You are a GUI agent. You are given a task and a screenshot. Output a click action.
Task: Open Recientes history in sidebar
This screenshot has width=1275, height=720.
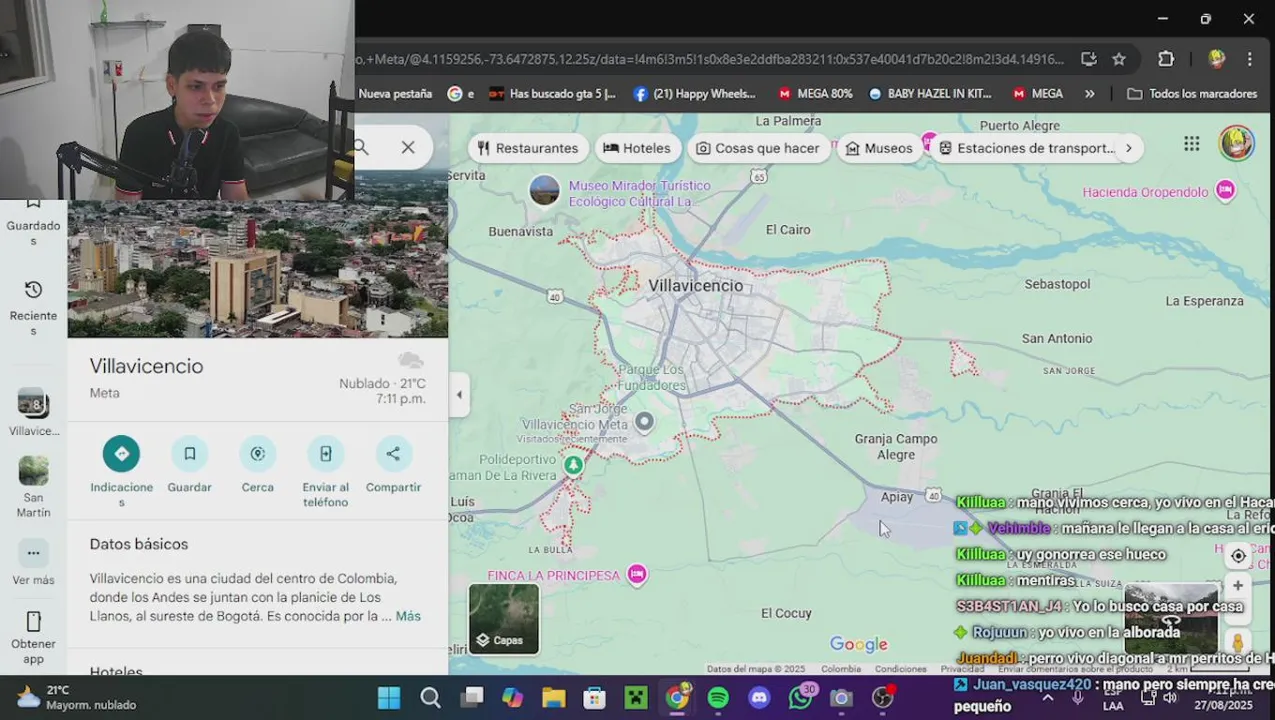33,307
